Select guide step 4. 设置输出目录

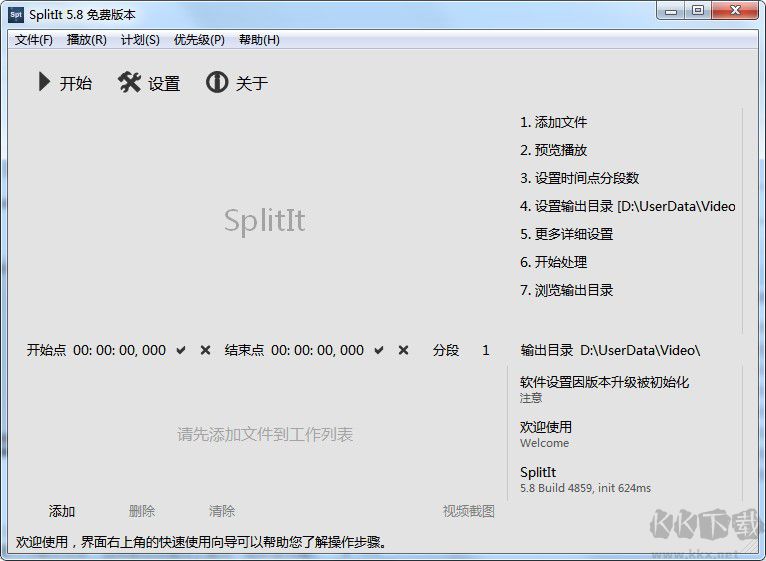tap(628, 206)
